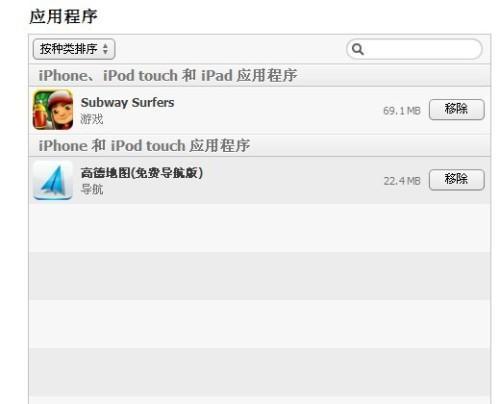Focus the application search input field
Viewport: 500px width, 404px height.
tap(414, 49)
